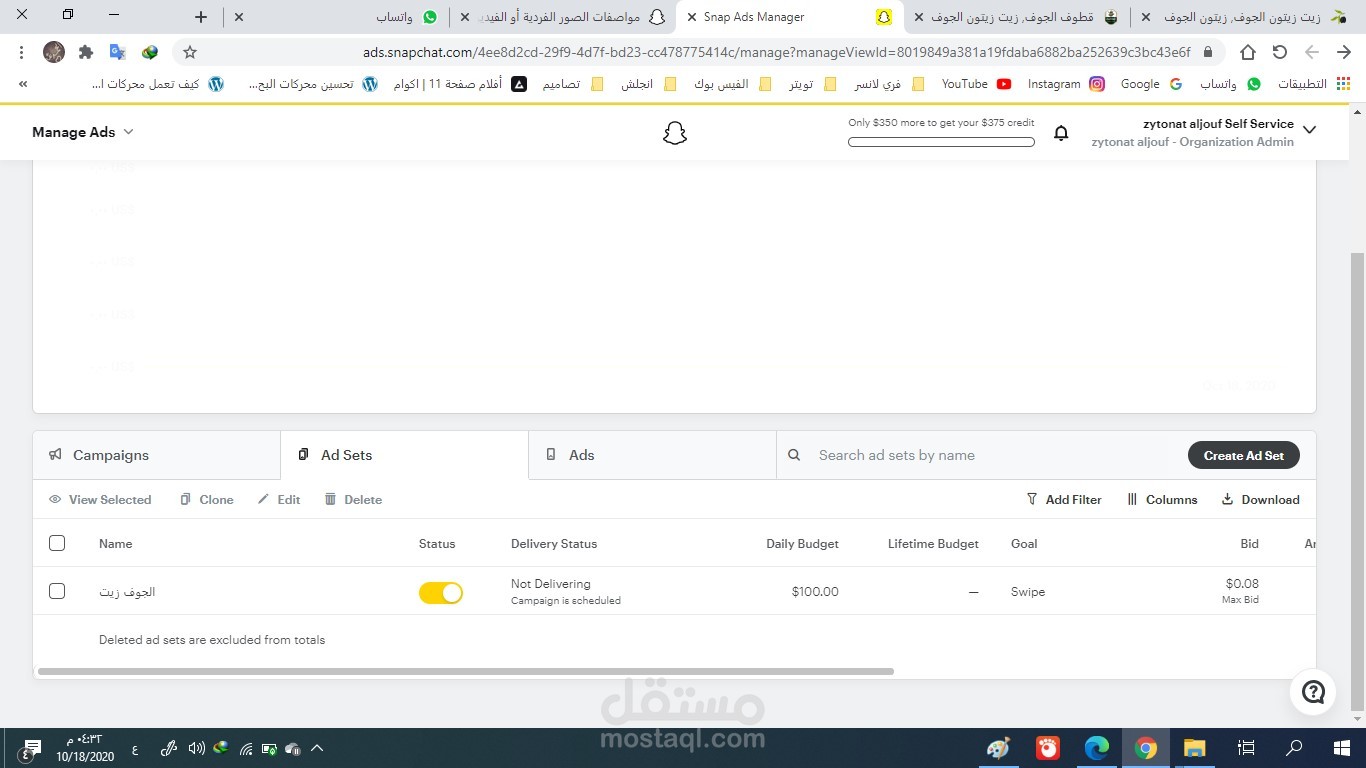Click the Google Translate extension icon

pyautogui.click(x=118, y=52)
